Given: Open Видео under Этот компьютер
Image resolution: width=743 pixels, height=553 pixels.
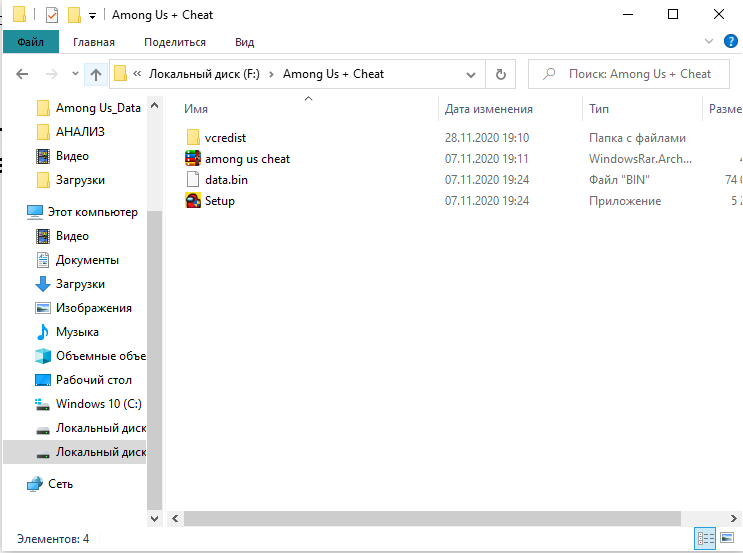Looking at the screenshot, I should coord(63,236).
